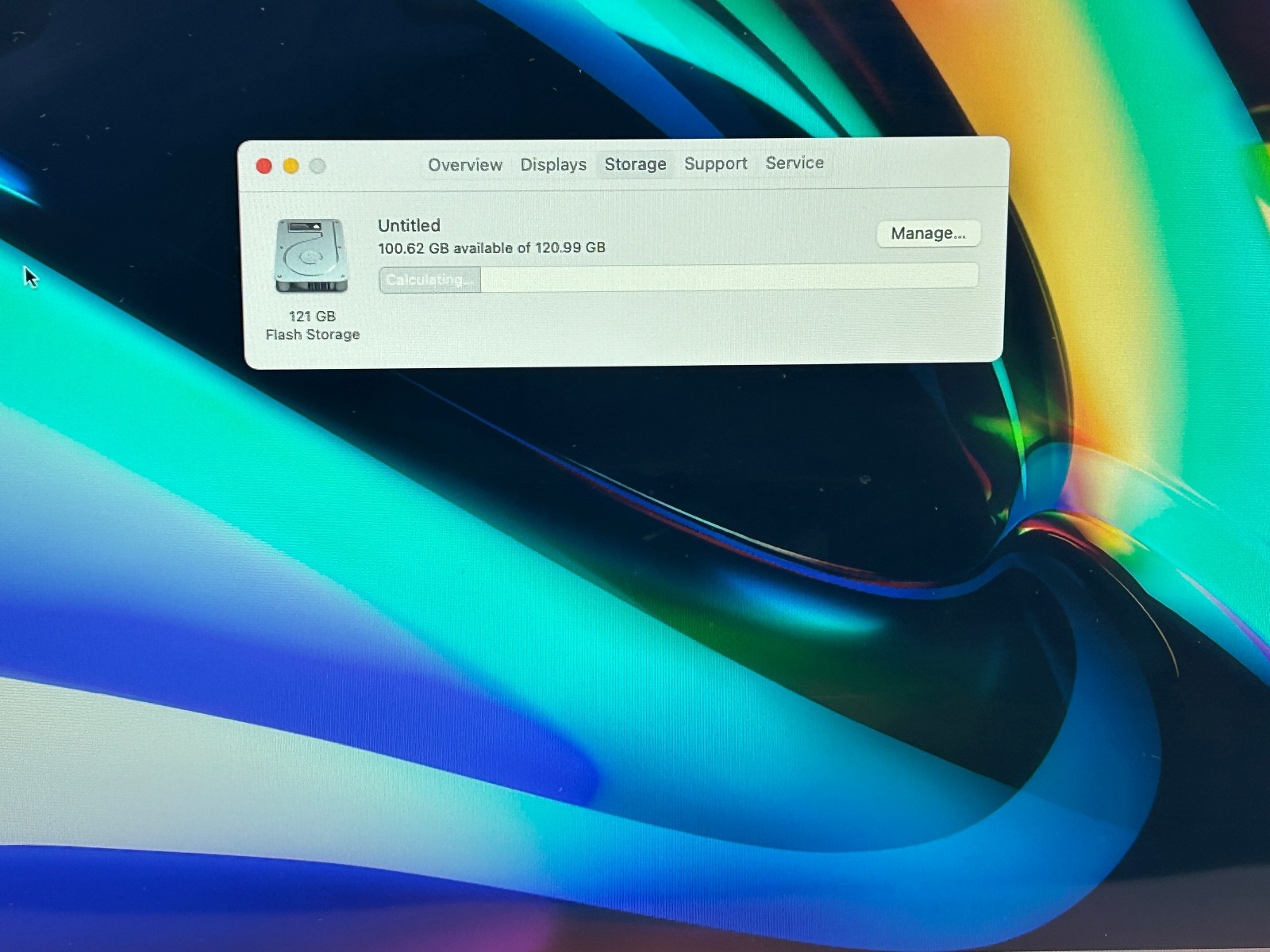
Task: Click the 100.62 GB available text
Action: [x=491, y=248]
